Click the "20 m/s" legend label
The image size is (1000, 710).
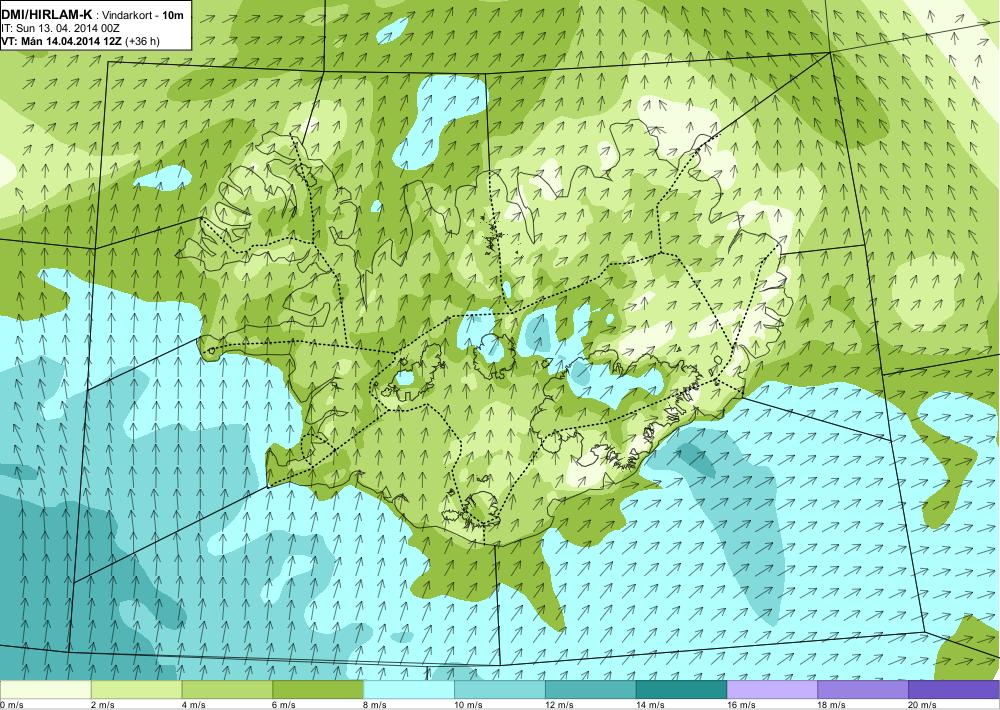coord(923,705)
